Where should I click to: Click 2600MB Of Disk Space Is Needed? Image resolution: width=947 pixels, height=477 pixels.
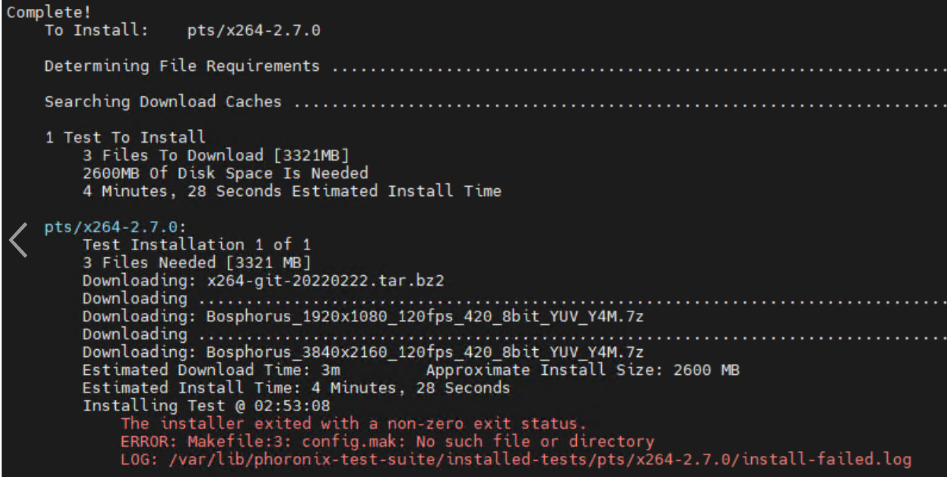(x=225, y=173)
